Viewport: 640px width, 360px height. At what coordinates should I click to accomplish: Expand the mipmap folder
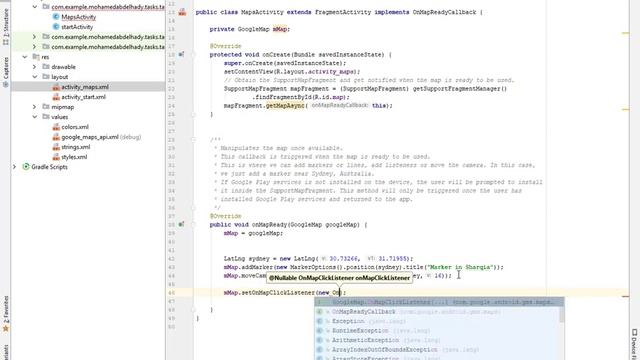(x=35, y=107)
